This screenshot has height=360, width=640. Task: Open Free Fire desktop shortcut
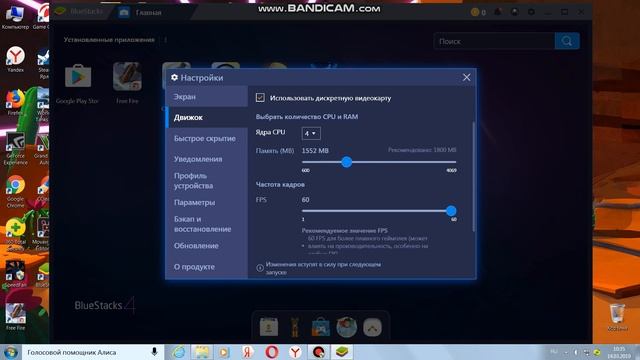16,317
